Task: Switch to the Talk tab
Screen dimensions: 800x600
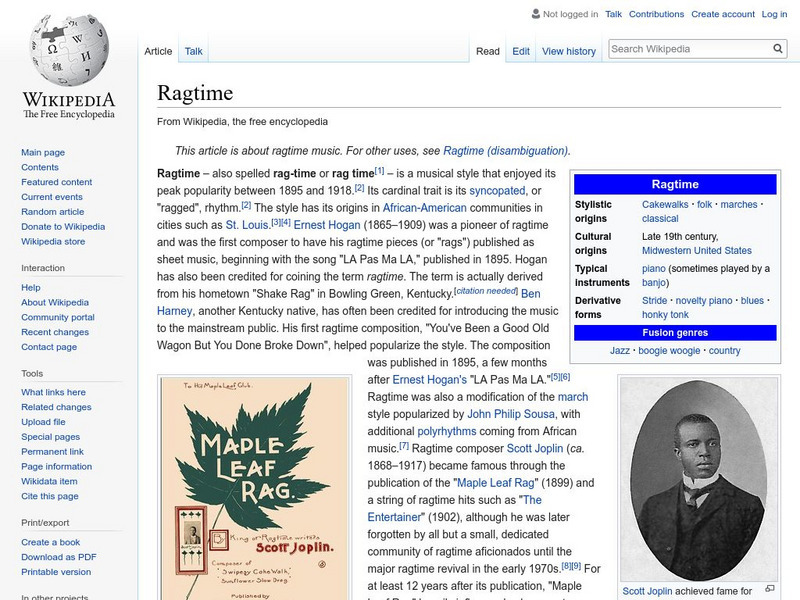Action: click(x=193, y=51)
